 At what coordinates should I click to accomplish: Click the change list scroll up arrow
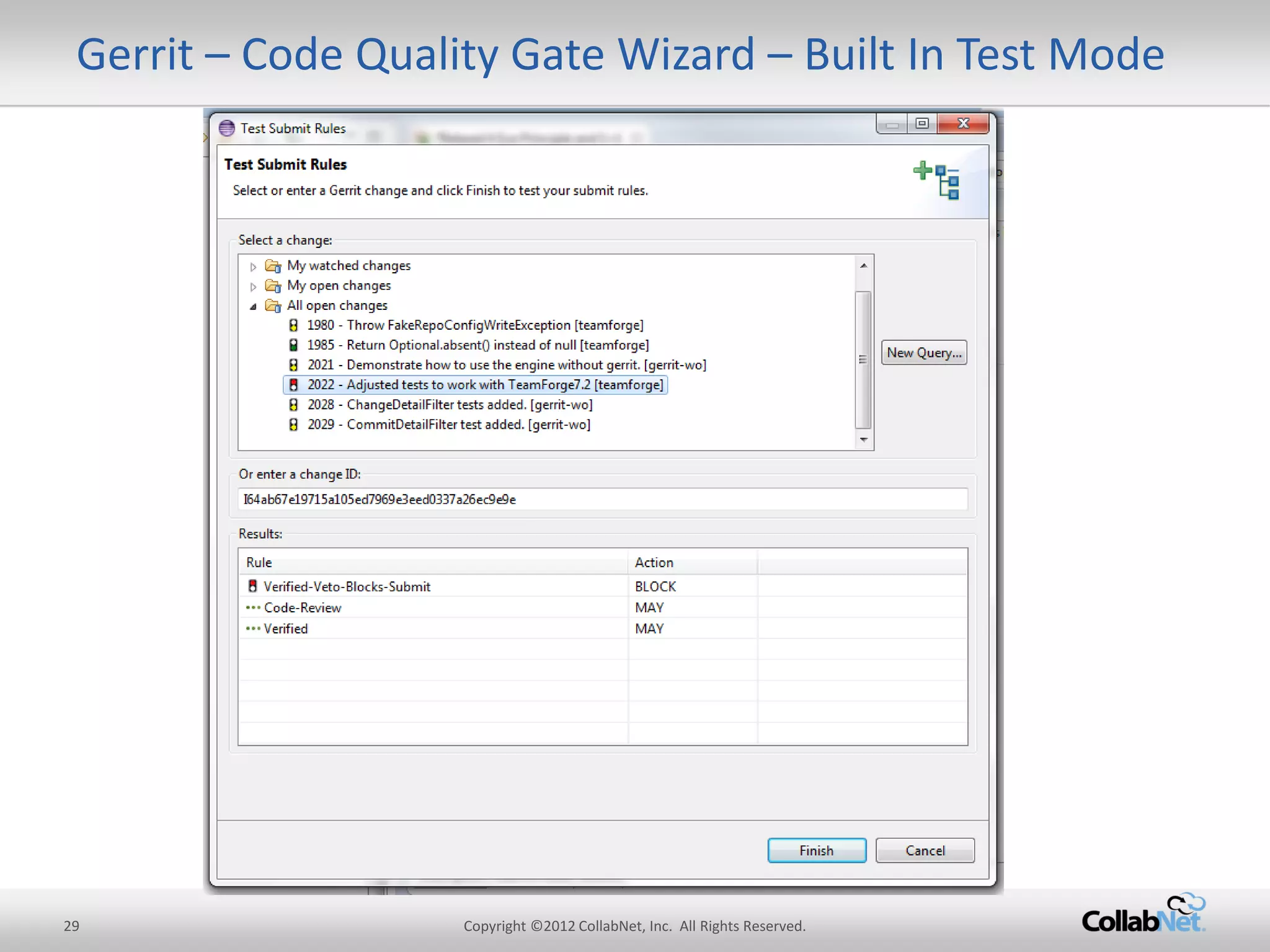863,265
